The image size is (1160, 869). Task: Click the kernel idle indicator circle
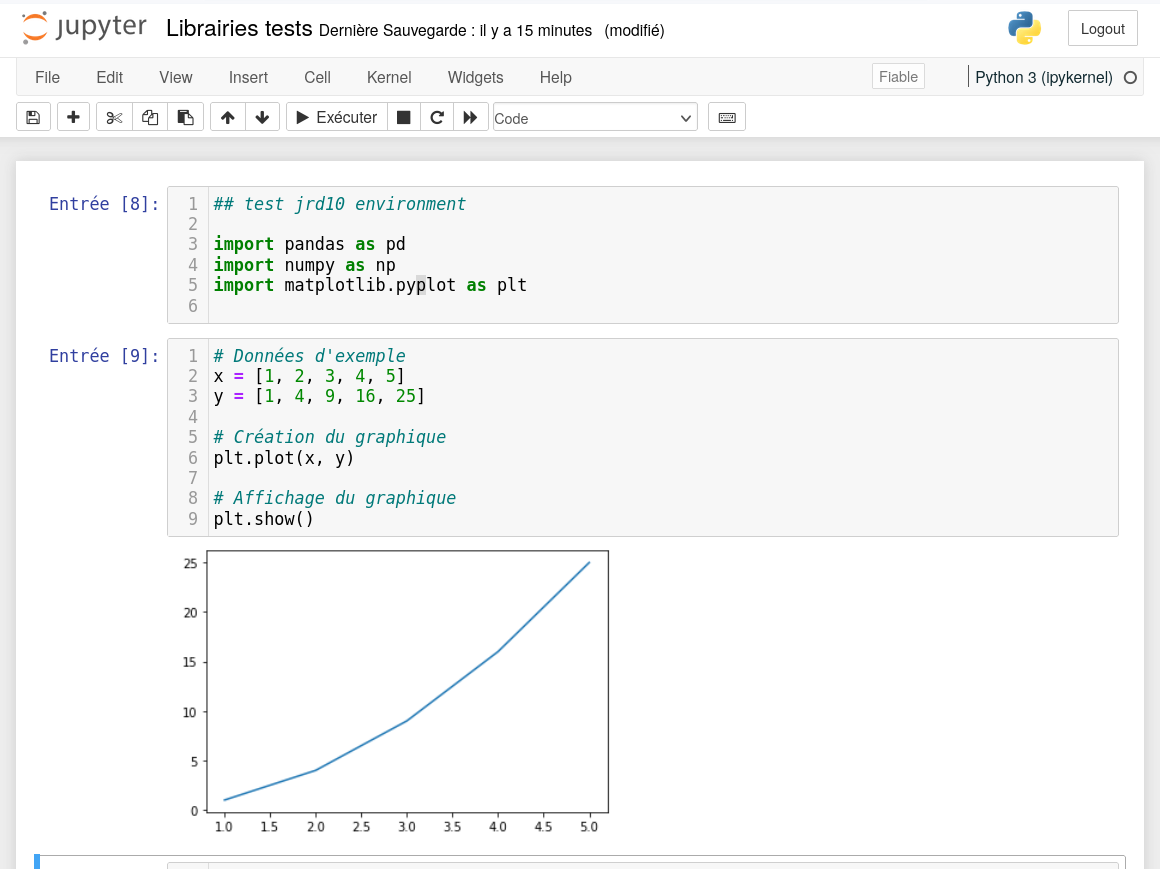tap(1130, 78)
